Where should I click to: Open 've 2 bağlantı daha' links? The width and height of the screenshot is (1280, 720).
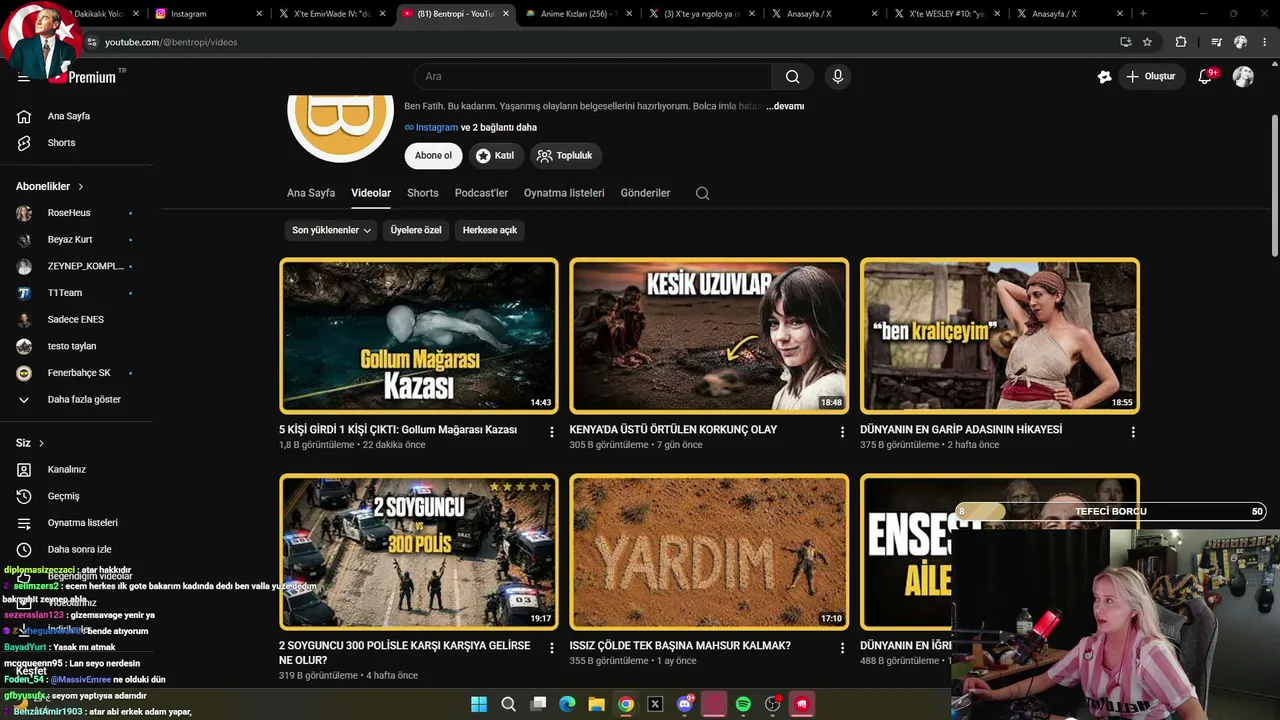click(499, 128)
